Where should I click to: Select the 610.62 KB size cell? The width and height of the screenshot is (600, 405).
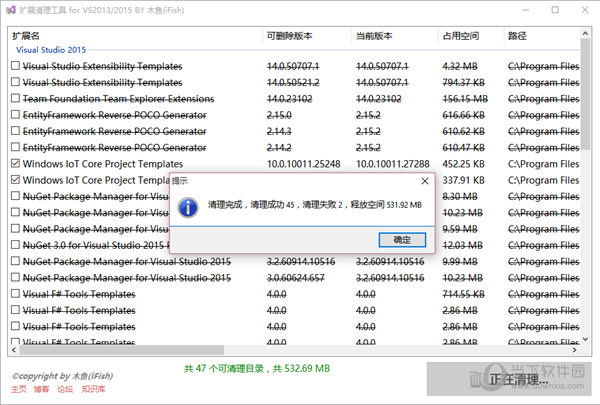coord(463,131)
